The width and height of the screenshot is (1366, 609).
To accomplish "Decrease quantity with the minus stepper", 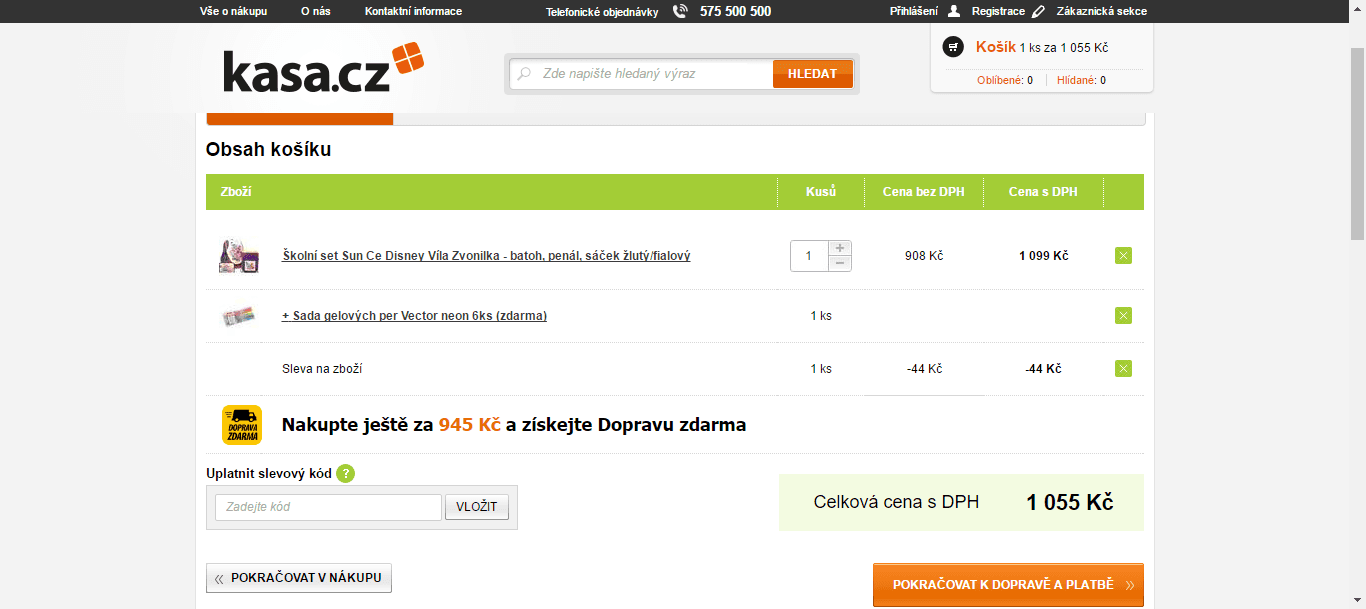I will 840,263.
